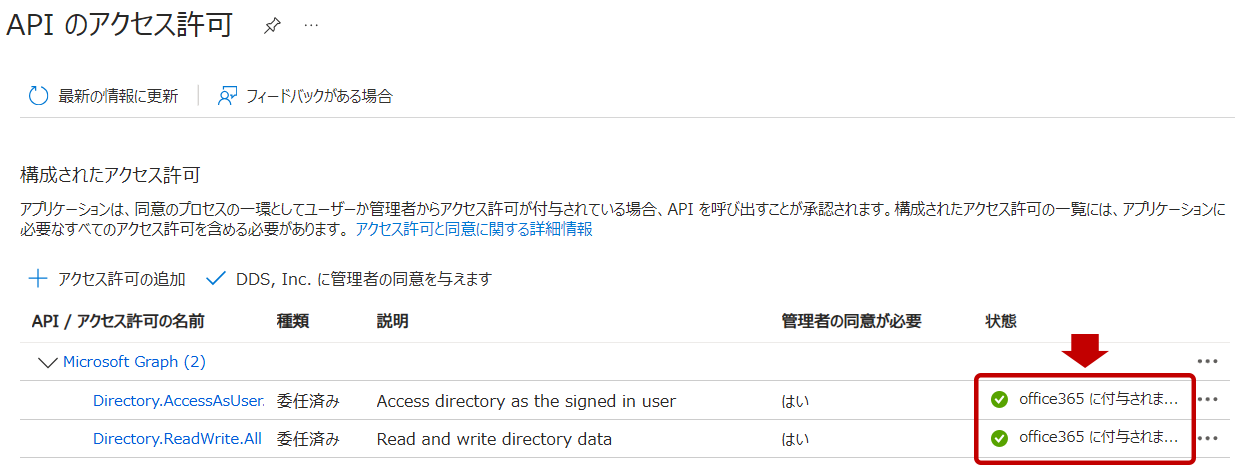Click the feedback person icon
1235x465 pixels.
pos(228,96)
